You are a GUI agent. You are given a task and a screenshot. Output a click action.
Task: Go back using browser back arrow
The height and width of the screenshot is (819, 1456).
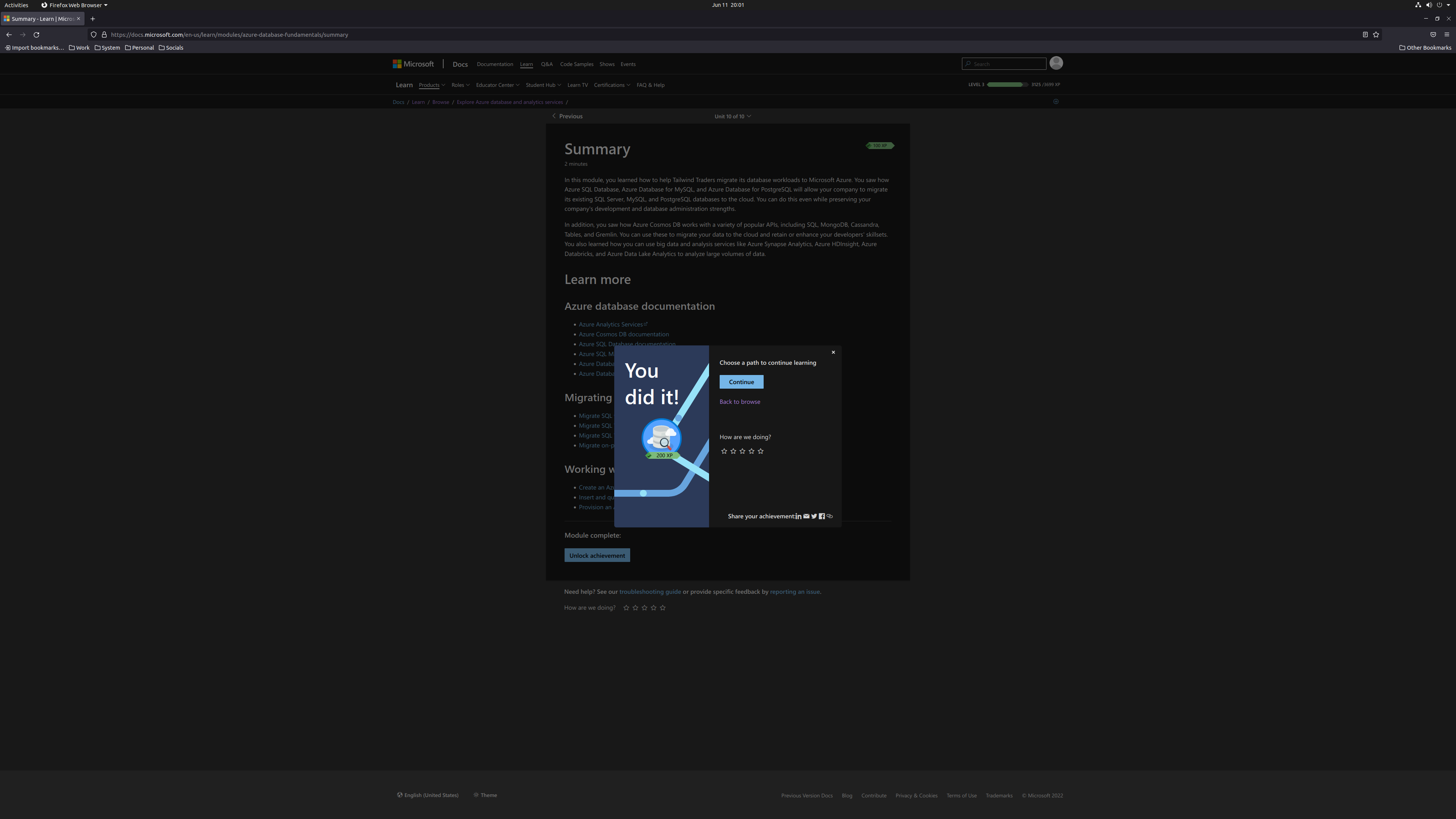point(9,35)
